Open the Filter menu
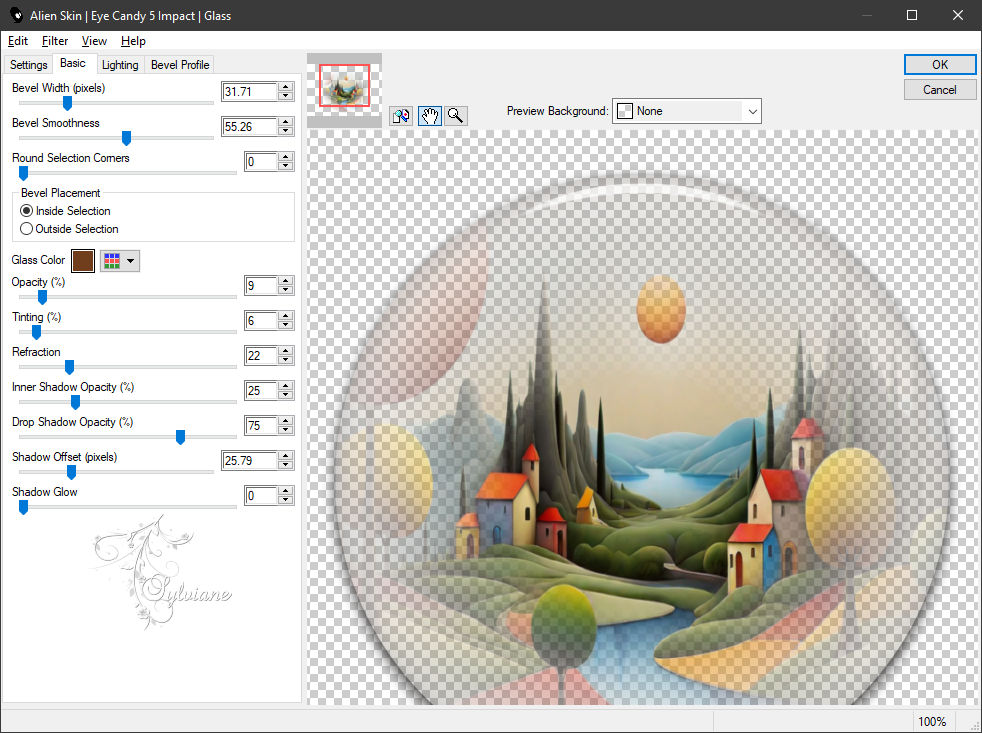Image resolution: width=982 pixels, height=733 pixels. [x=54, y=41]
